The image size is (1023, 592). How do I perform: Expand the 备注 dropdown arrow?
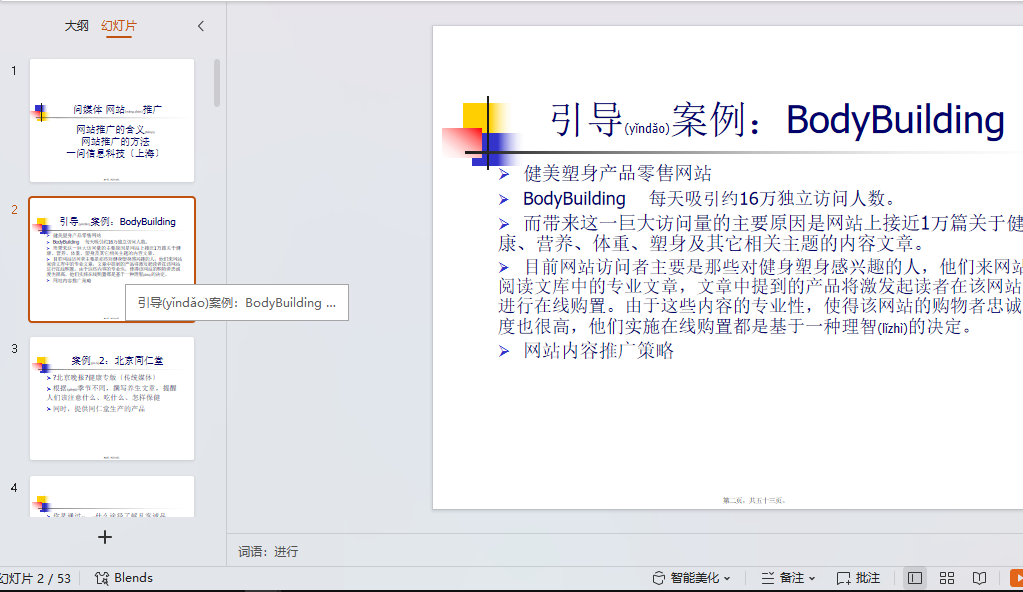pos(812,578)
